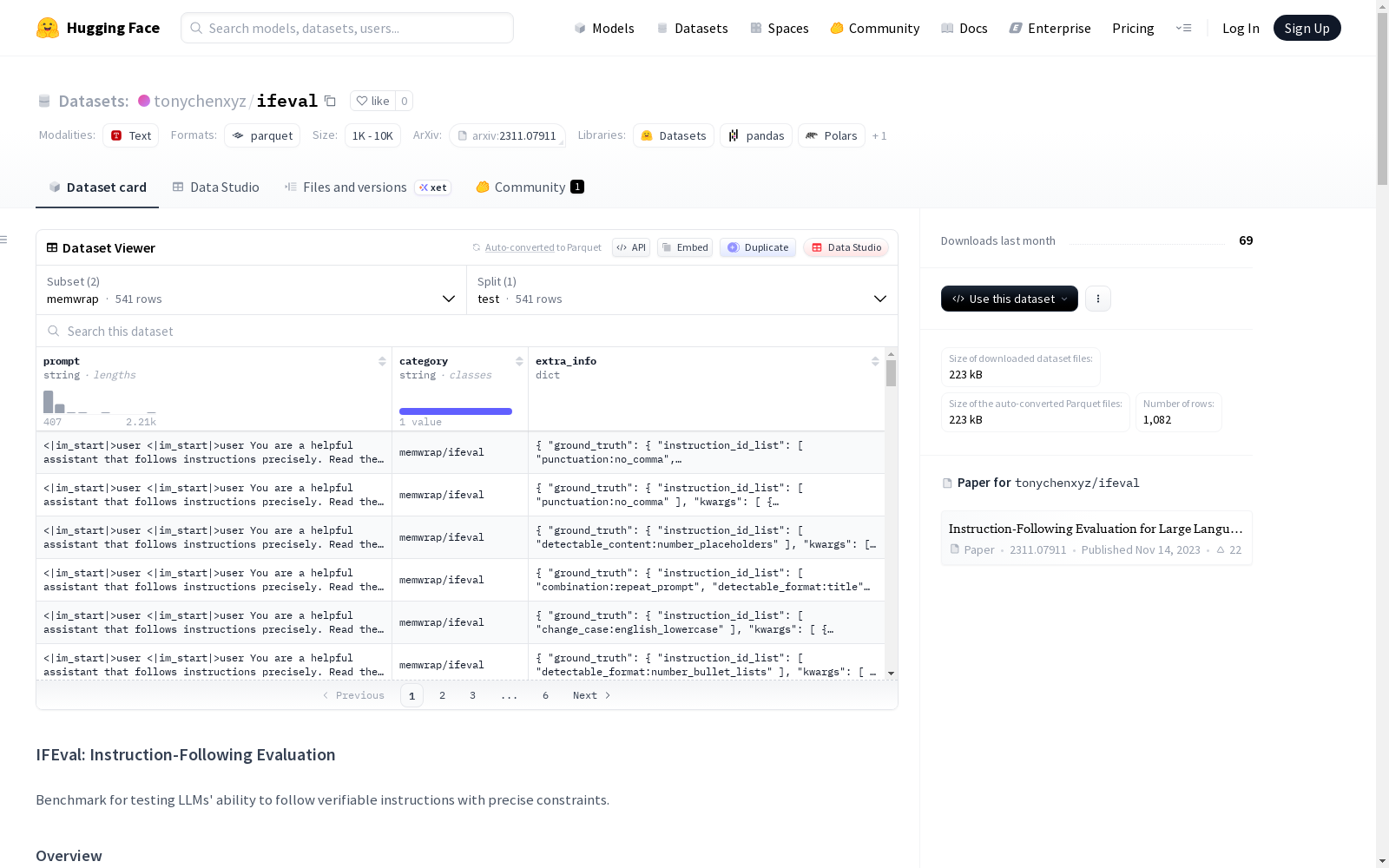
Task: Sort the category column
Action: click(x=519, y=361)
